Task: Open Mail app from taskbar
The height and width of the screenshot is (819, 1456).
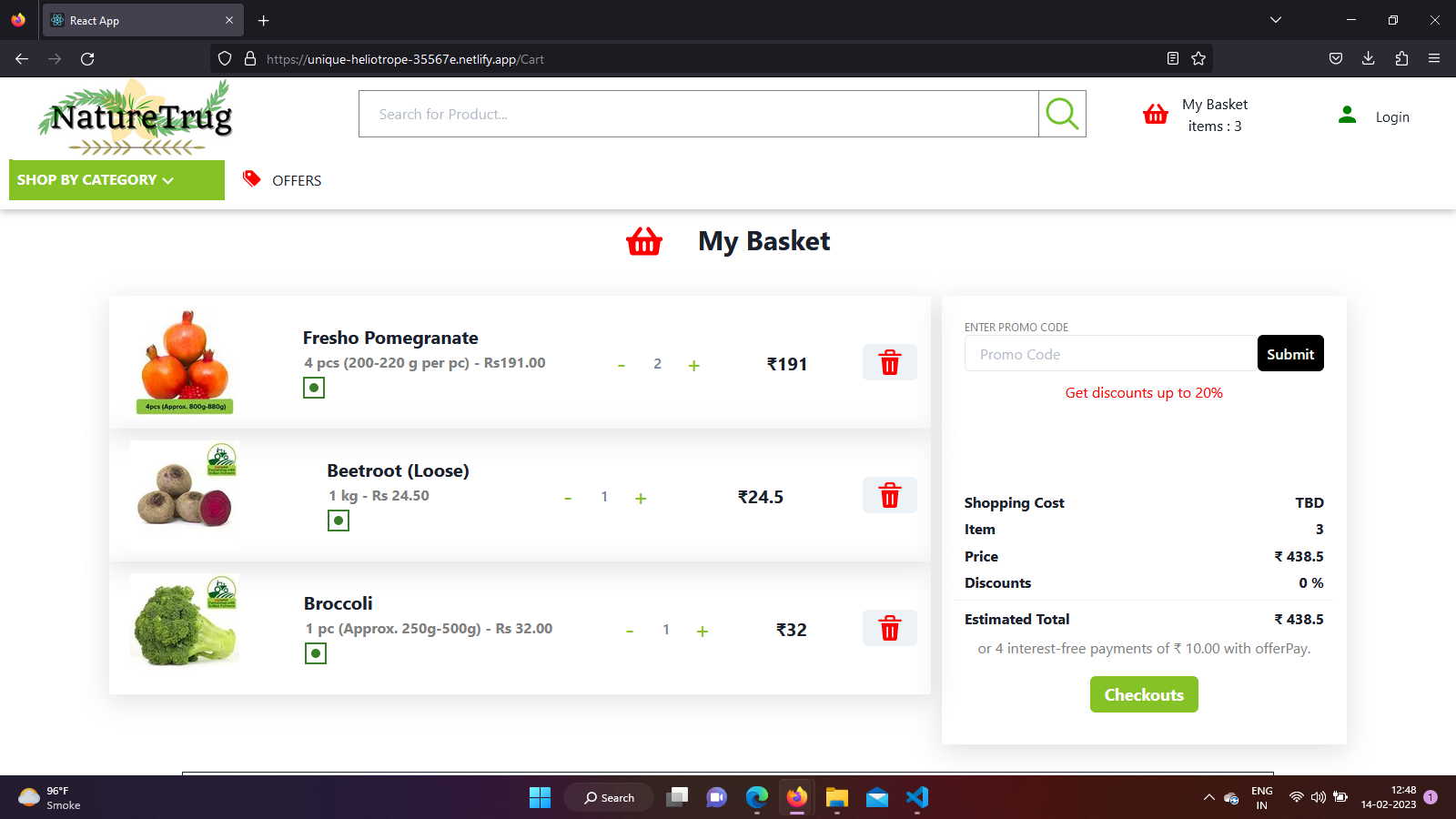Action: (x=877, y=797)
